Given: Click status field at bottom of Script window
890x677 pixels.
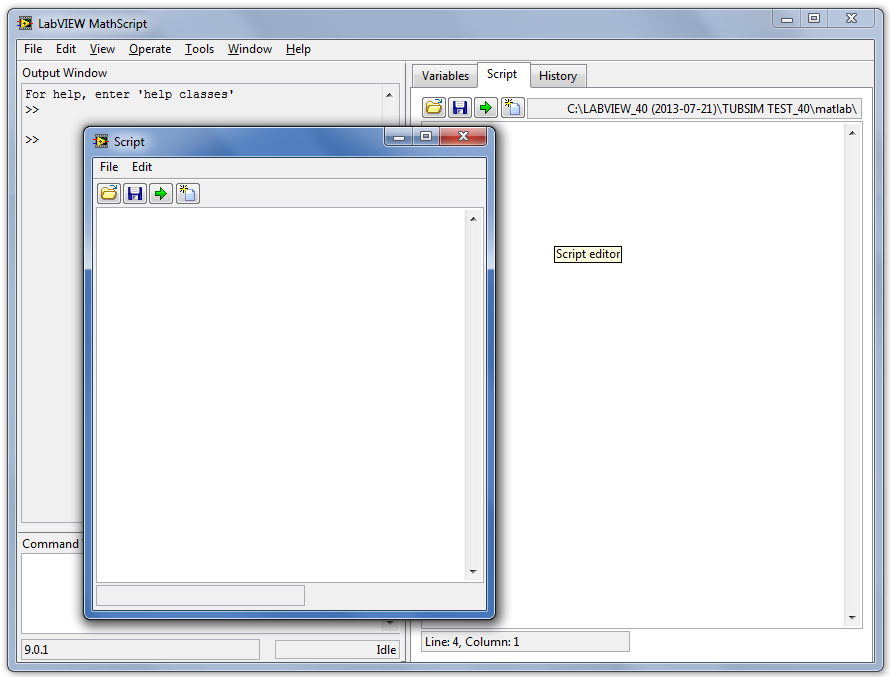Looking at the screenshot, I should (x=200, y=595).
